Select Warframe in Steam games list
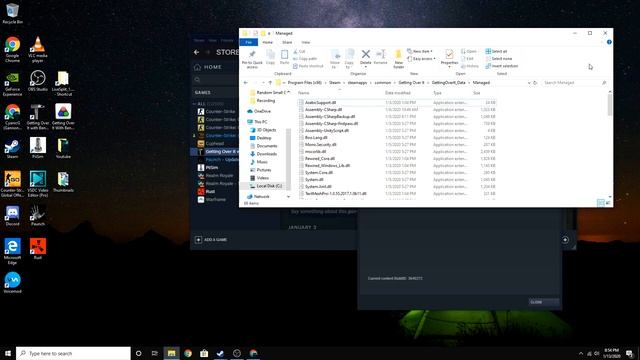The width and height of the screenshot is (640, 360). pos(216,200)
